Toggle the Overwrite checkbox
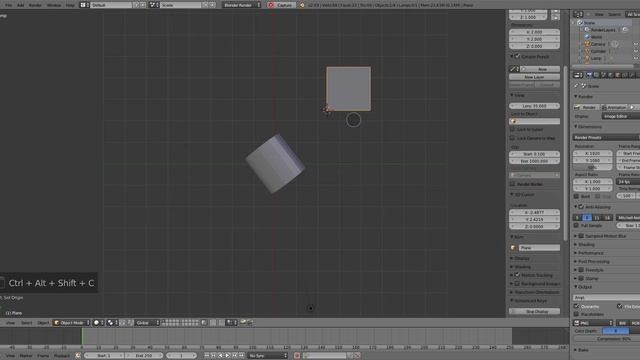This screenshot has height=360, width=640. 576,306
